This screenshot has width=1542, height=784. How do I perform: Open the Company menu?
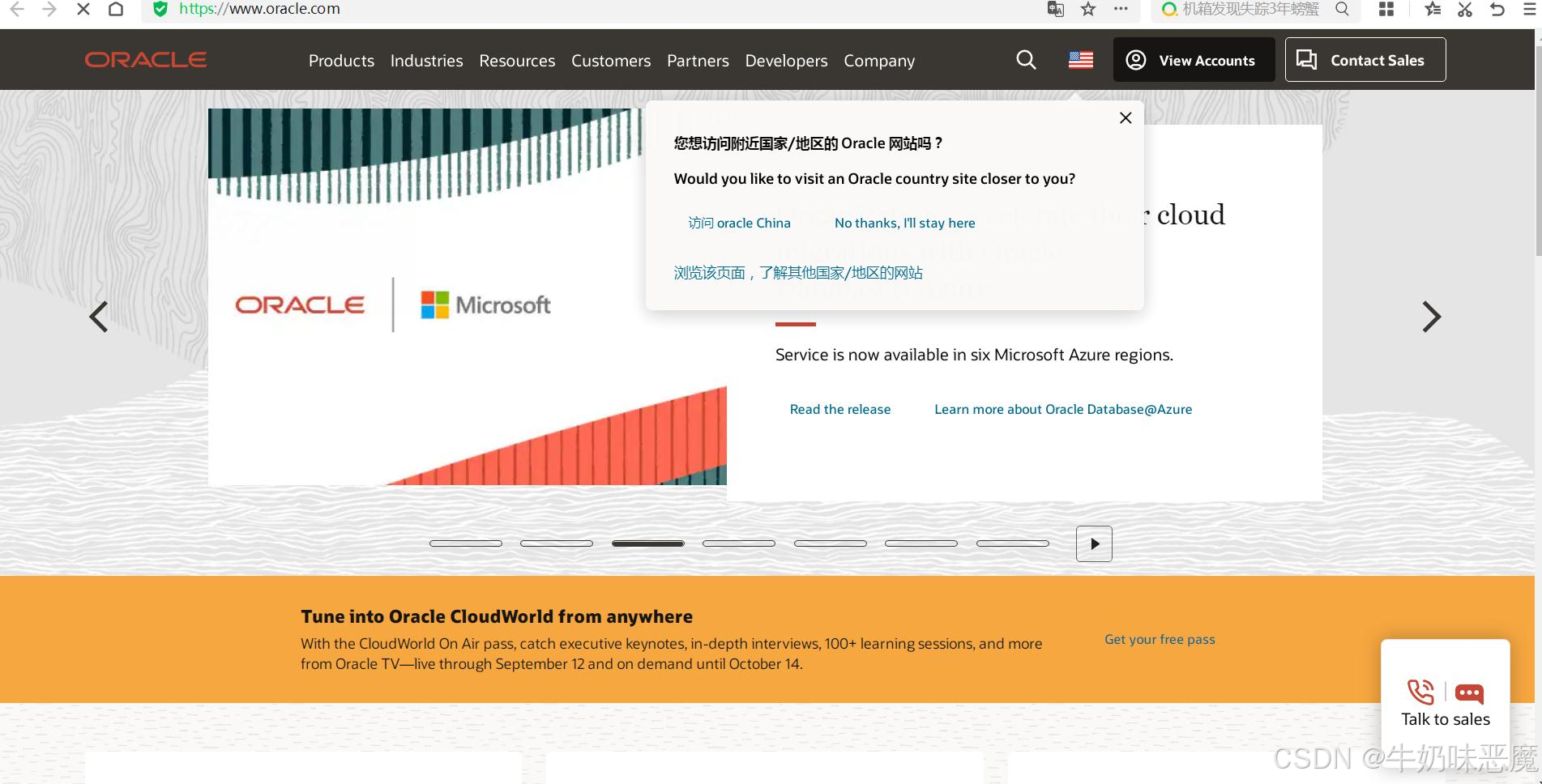pyautogui.click(x=879, y=61)
